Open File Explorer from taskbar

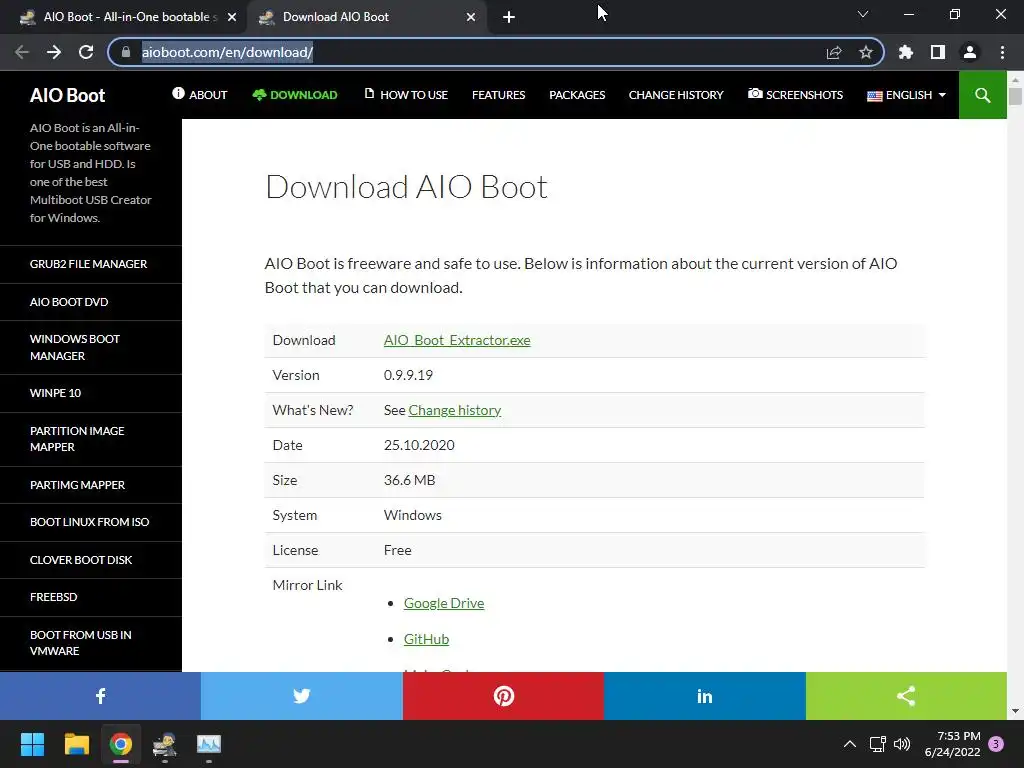76,744
